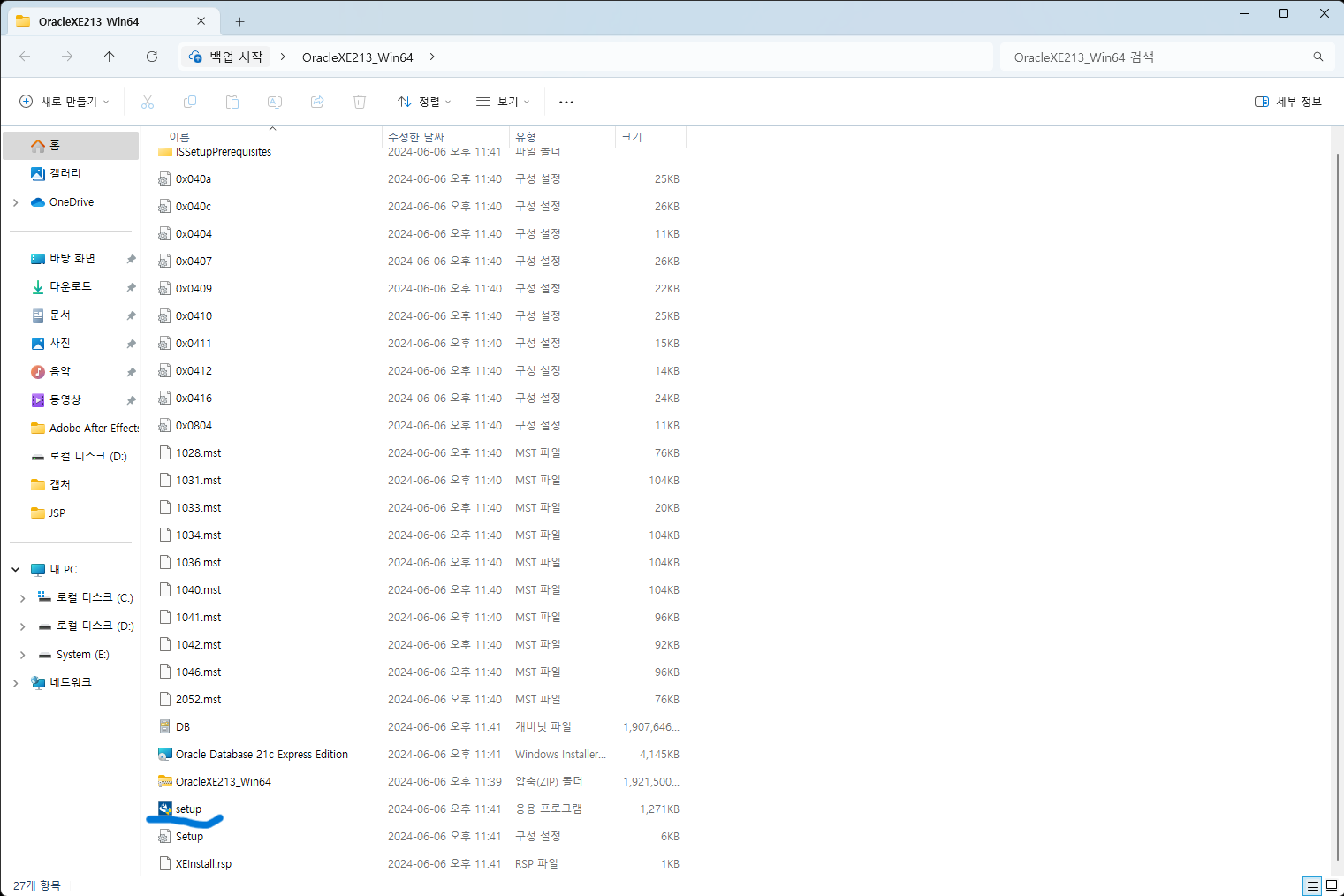The height and width of the screenshot is (896, 1344).
Task: Select the 0x040a configuration file
Action: click(x=420, y=178)
